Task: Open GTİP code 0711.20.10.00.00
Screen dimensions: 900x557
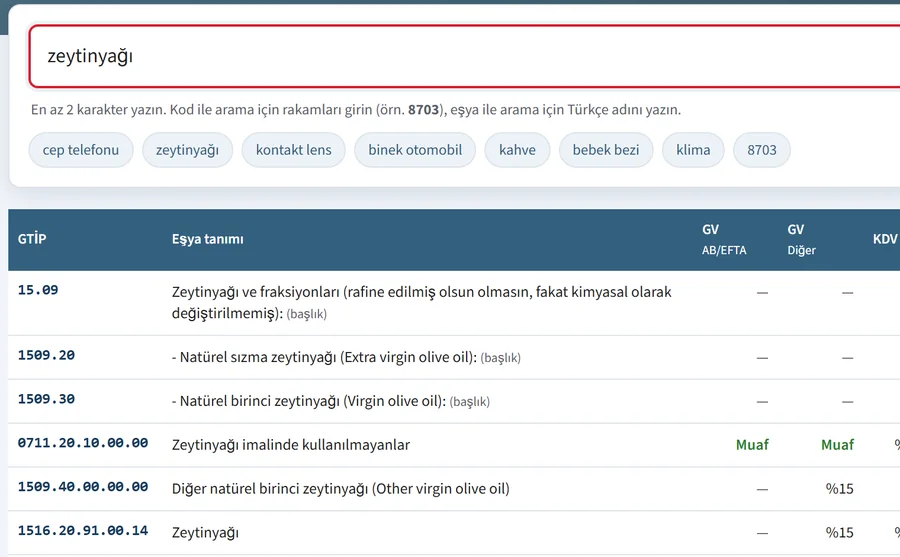Action: click(83, 443)
